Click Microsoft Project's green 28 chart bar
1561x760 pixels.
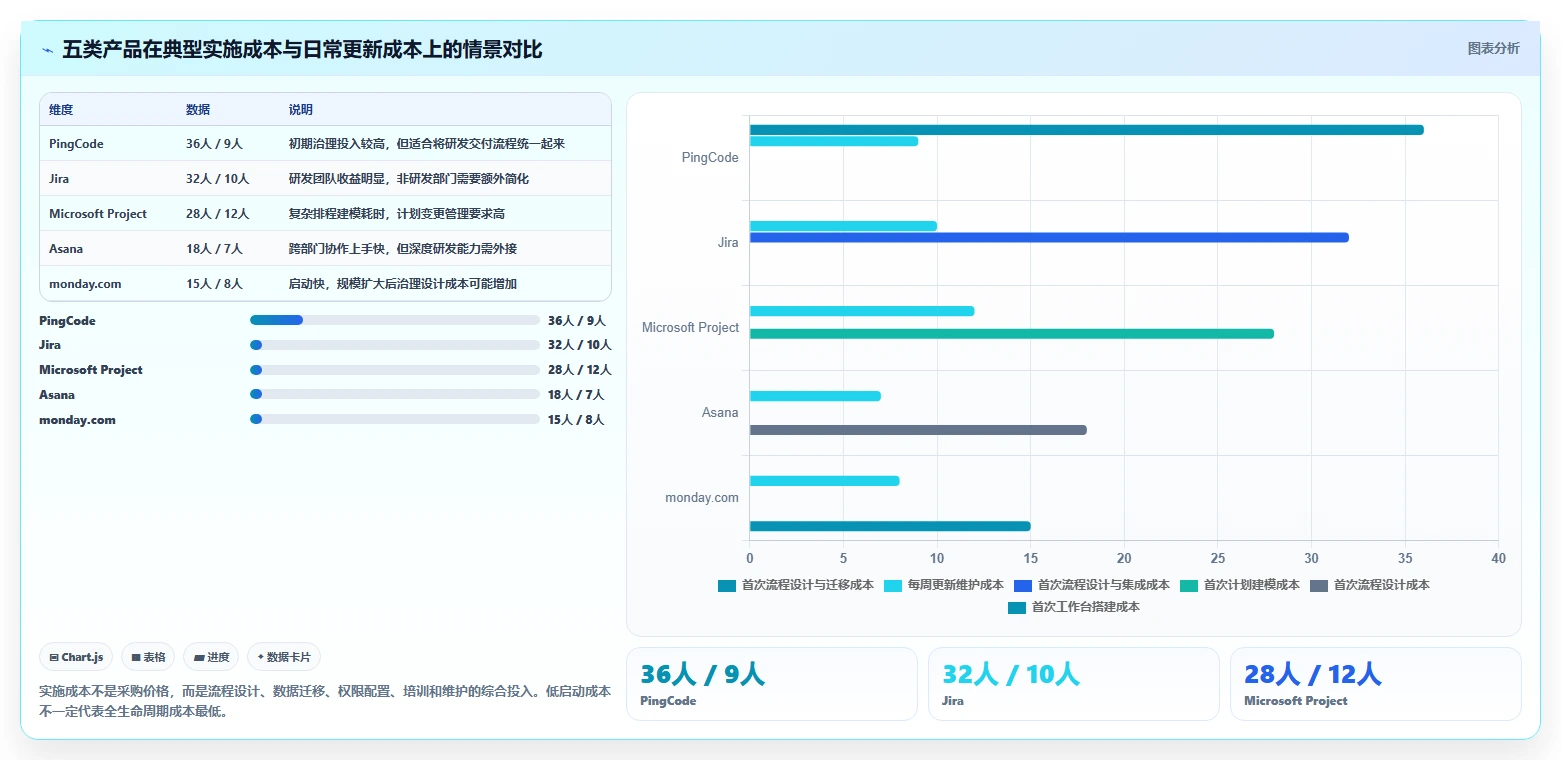(1012, 333)
